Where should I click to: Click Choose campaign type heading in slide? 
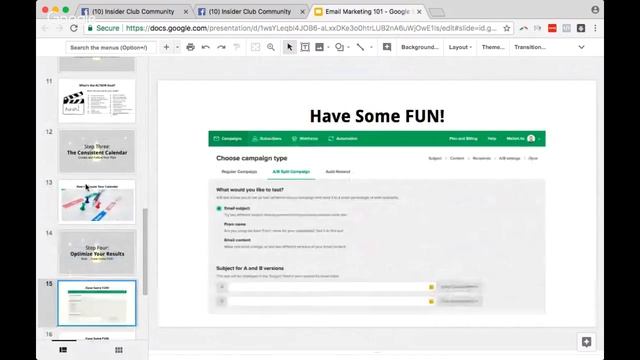[252, 158]
